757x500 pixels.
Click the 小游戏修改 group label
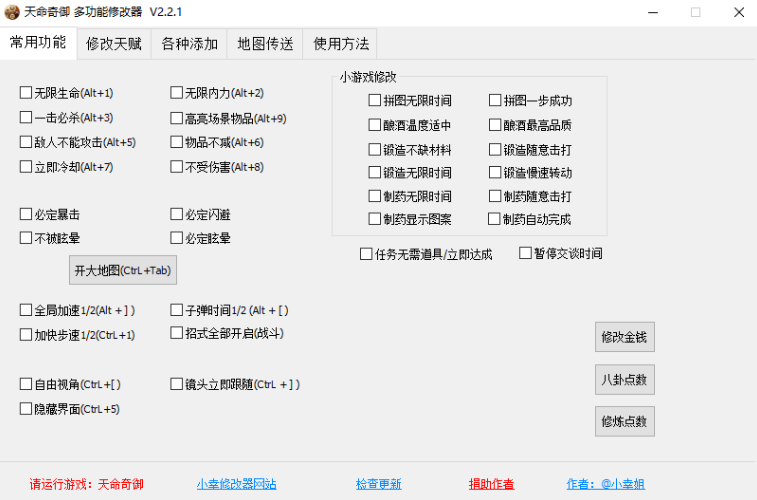point(368,77)
